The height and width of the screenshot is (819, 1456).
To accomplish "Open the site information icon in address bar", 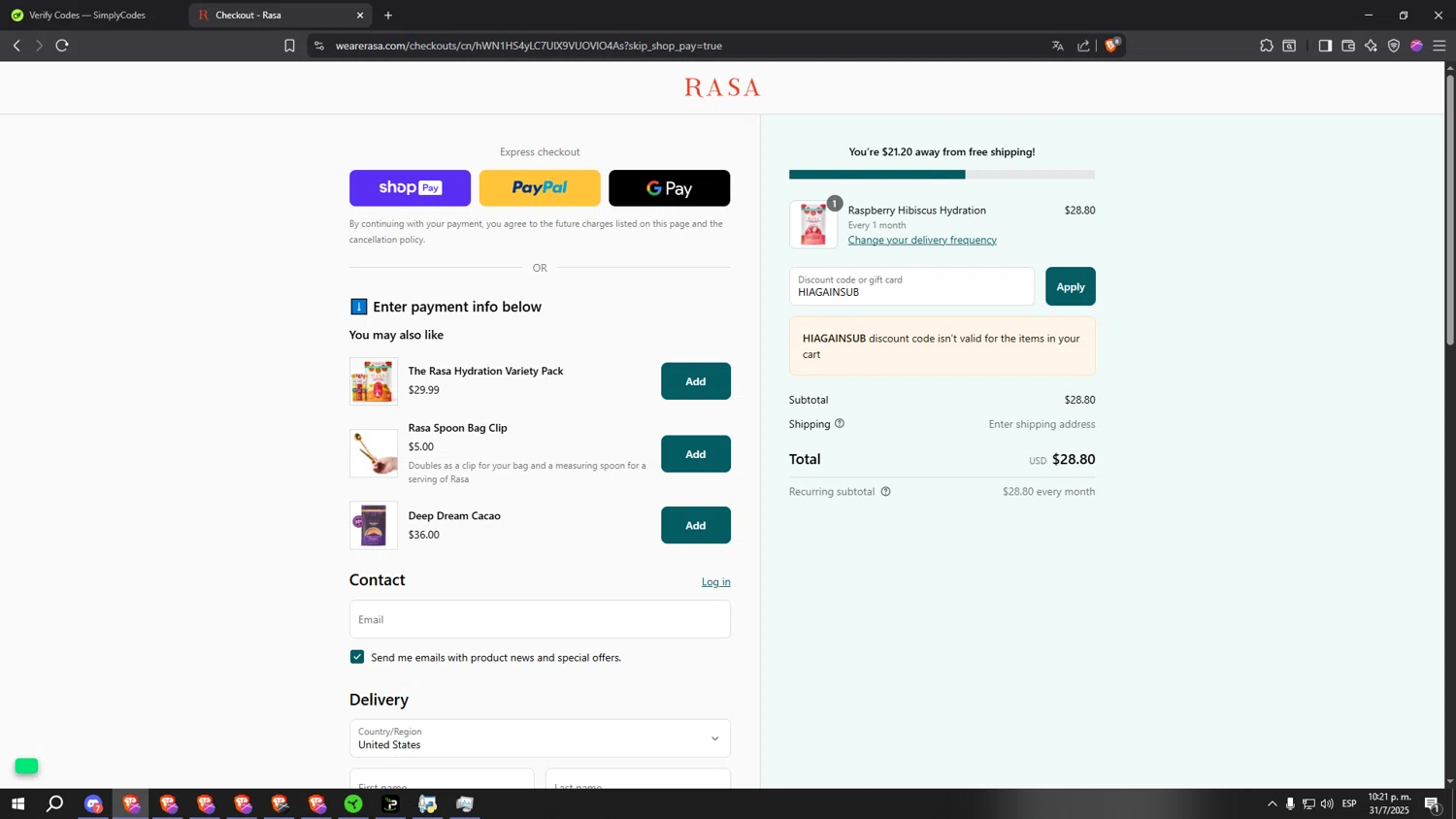I will click(319, 46).
